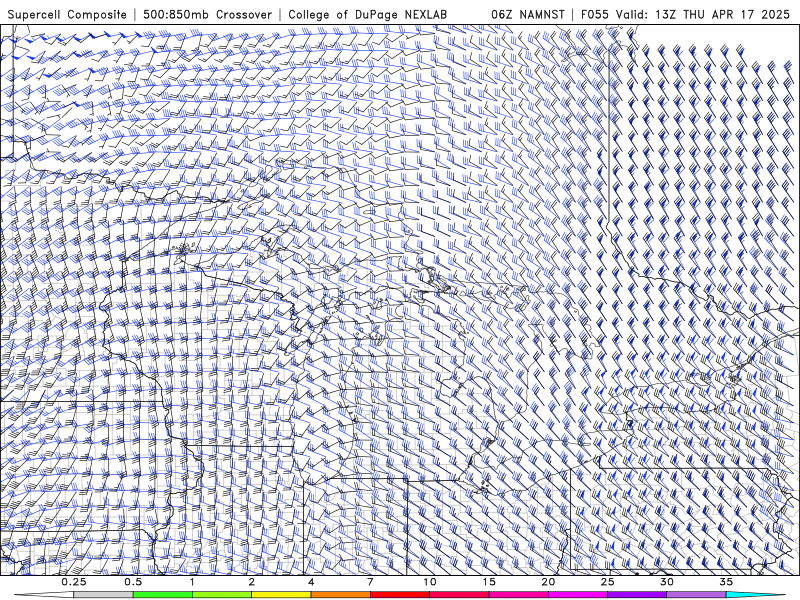Click the legend value label '10'
Screen dimensions: 800x600
click(430, 582)
